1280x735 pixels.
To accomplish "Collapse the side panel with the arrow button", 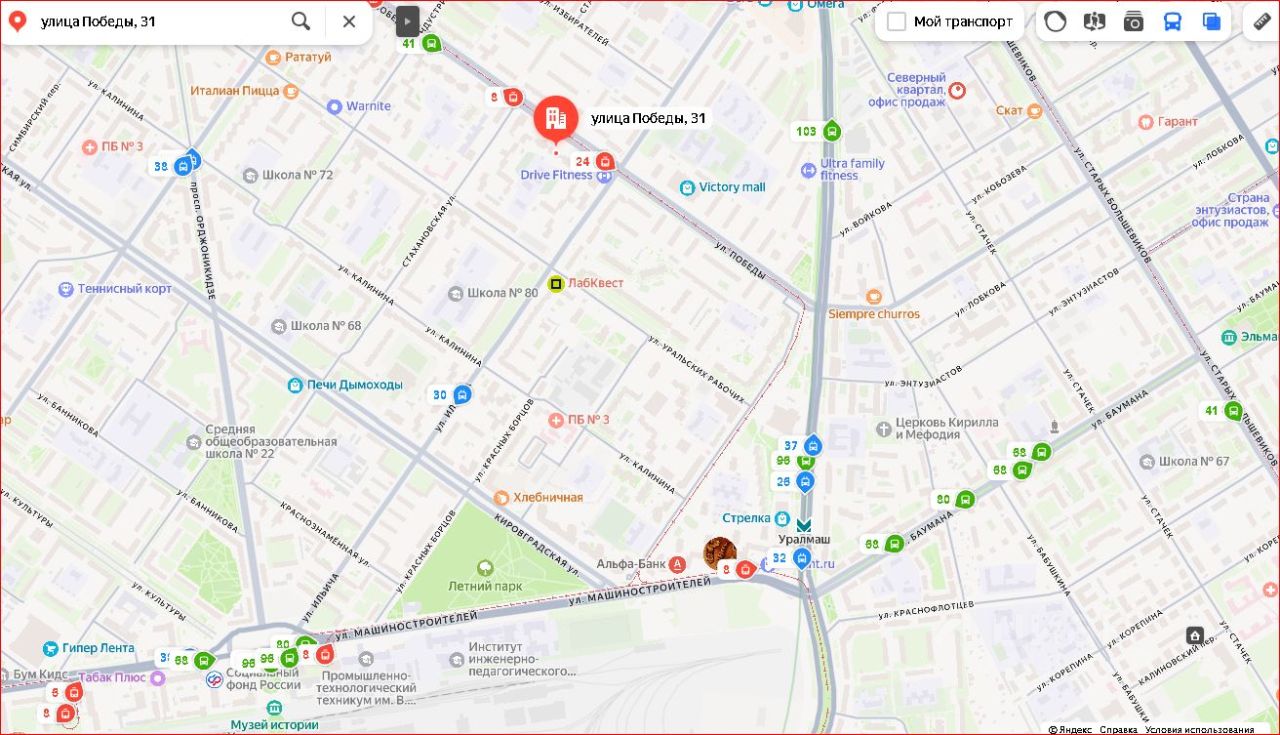I will 407,21.
